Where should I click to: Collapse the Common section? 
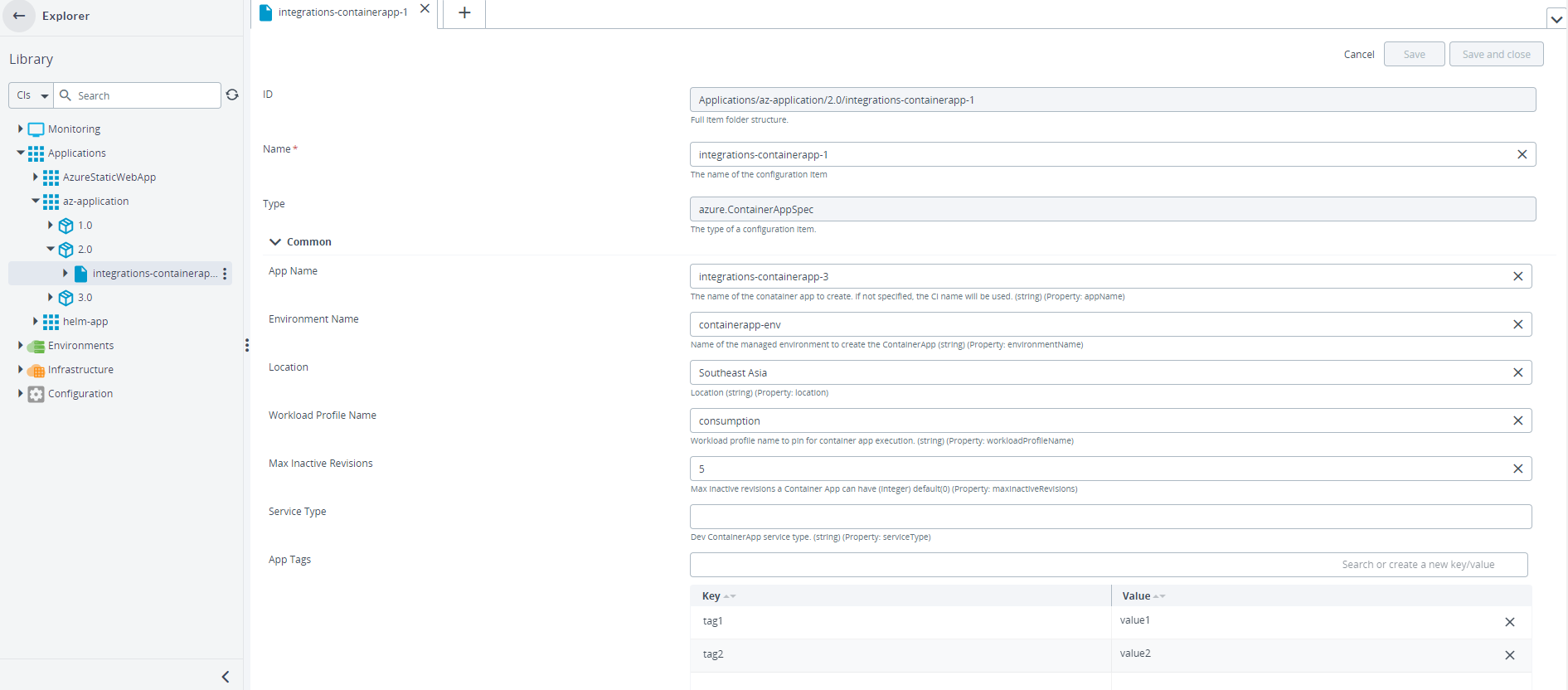[275, 242]
